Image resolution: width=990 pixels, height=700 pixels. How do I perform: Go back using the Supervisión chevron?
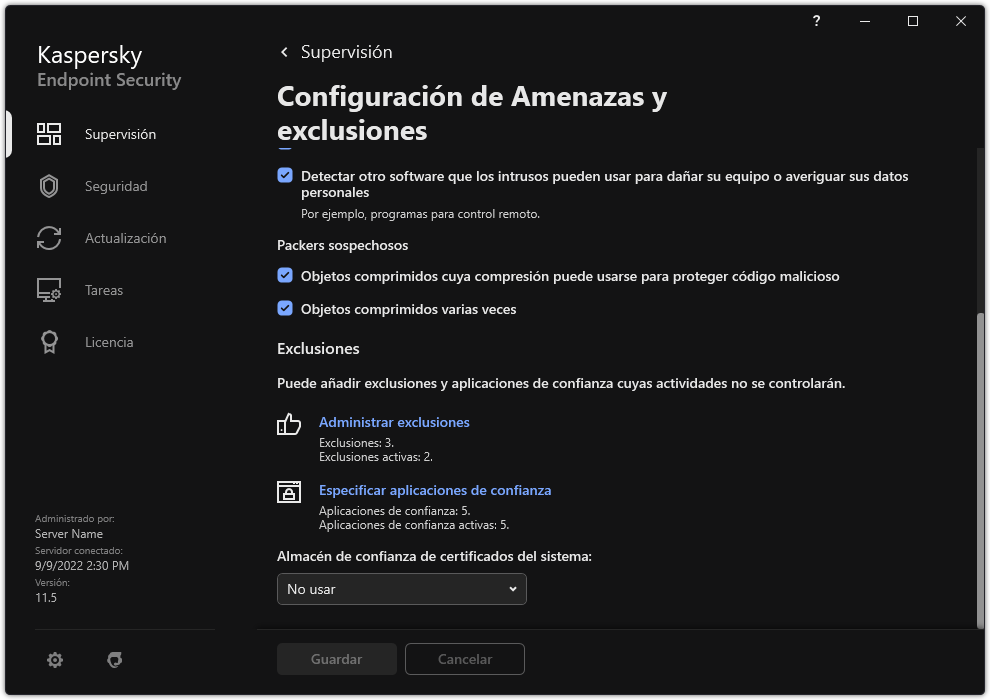(284, 51)
